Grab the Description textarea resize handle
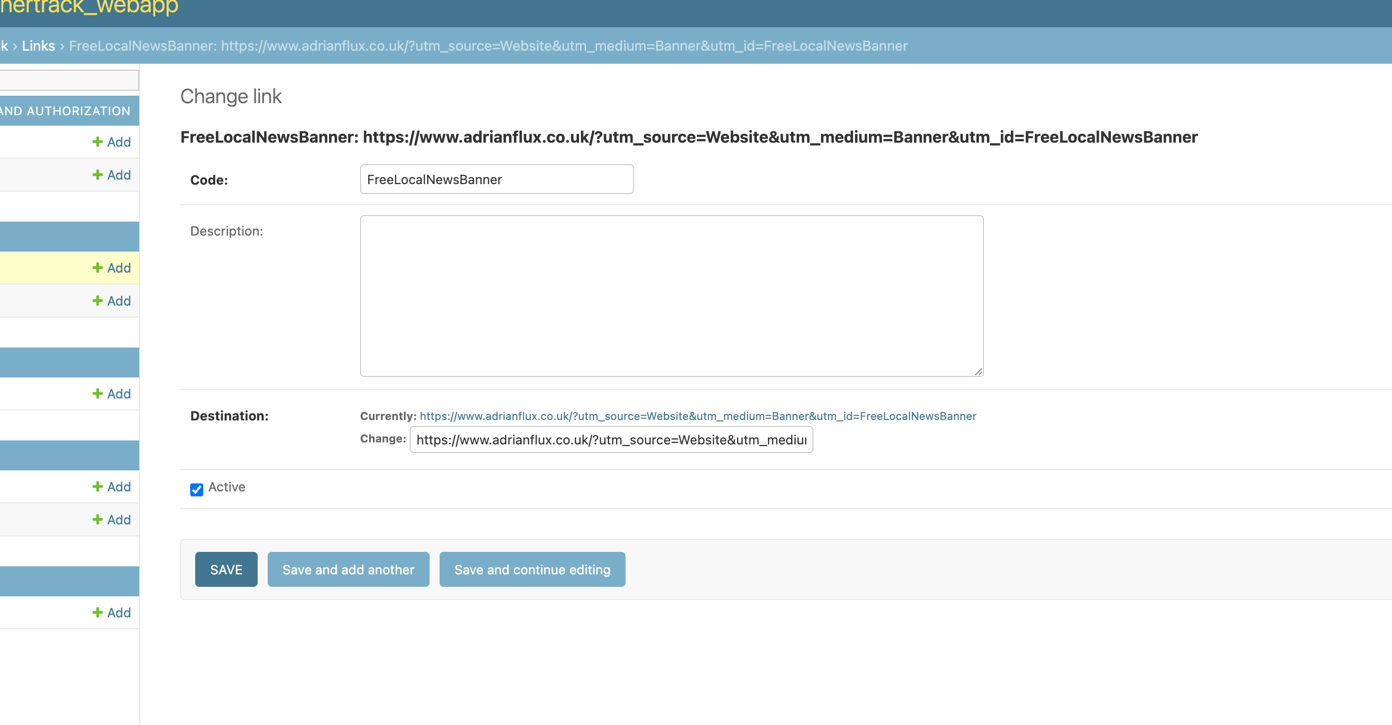This screenshot has width=1392, height=725. 978,371
